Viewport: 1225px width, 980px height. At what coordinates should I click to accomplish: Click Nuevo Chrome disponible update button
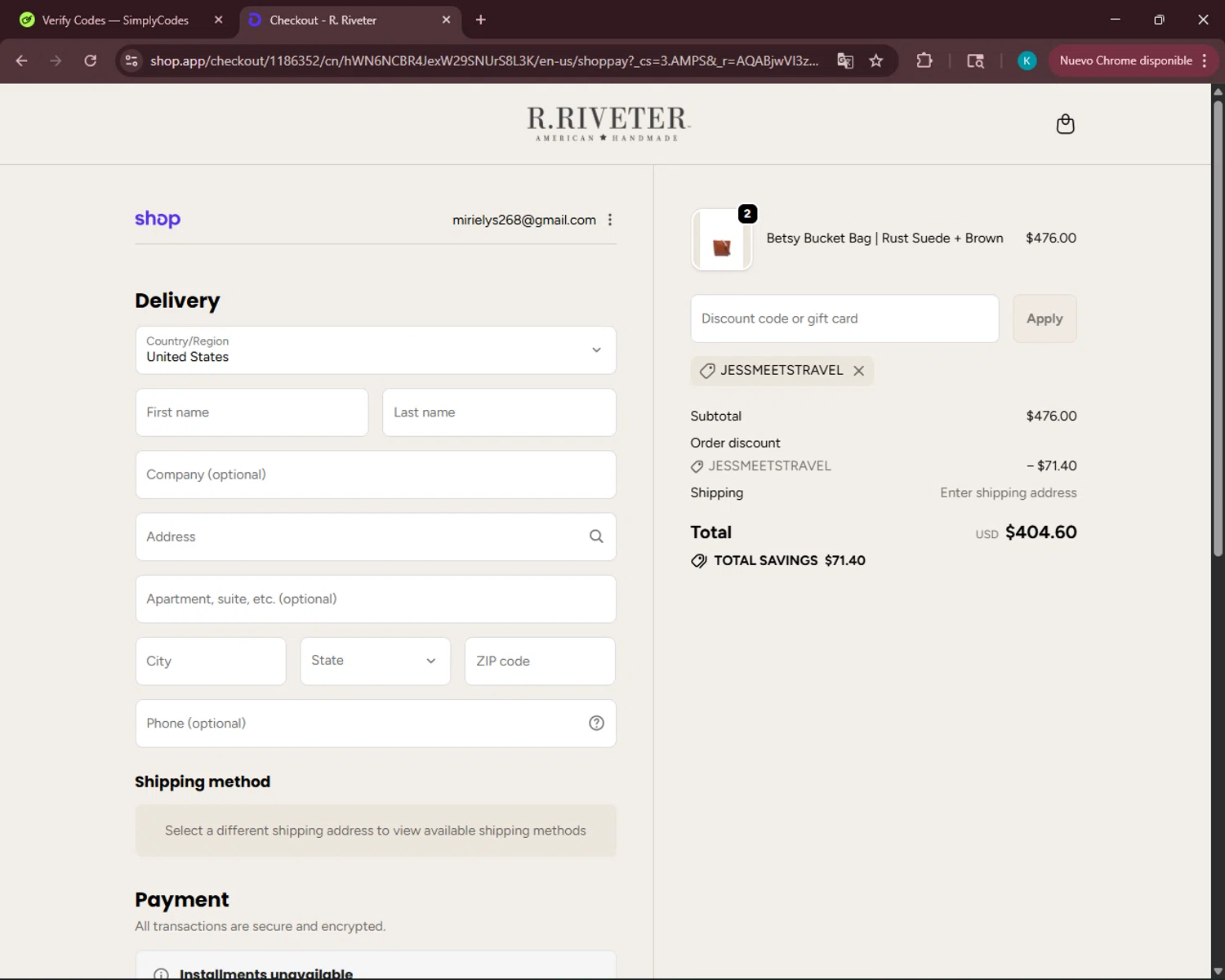[x=1125, y=60]
